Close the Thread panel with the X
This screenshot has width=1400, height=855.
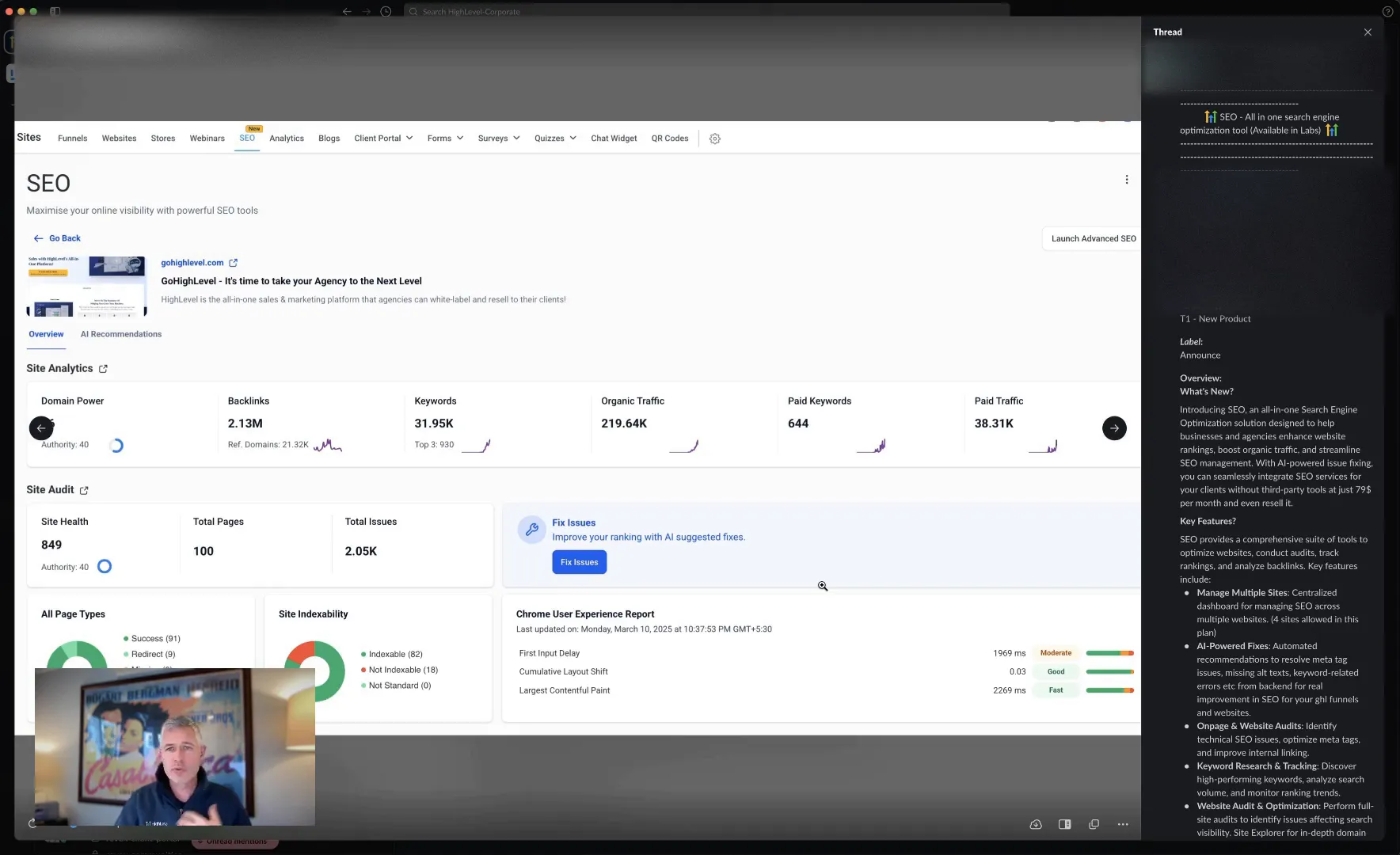1368,32
